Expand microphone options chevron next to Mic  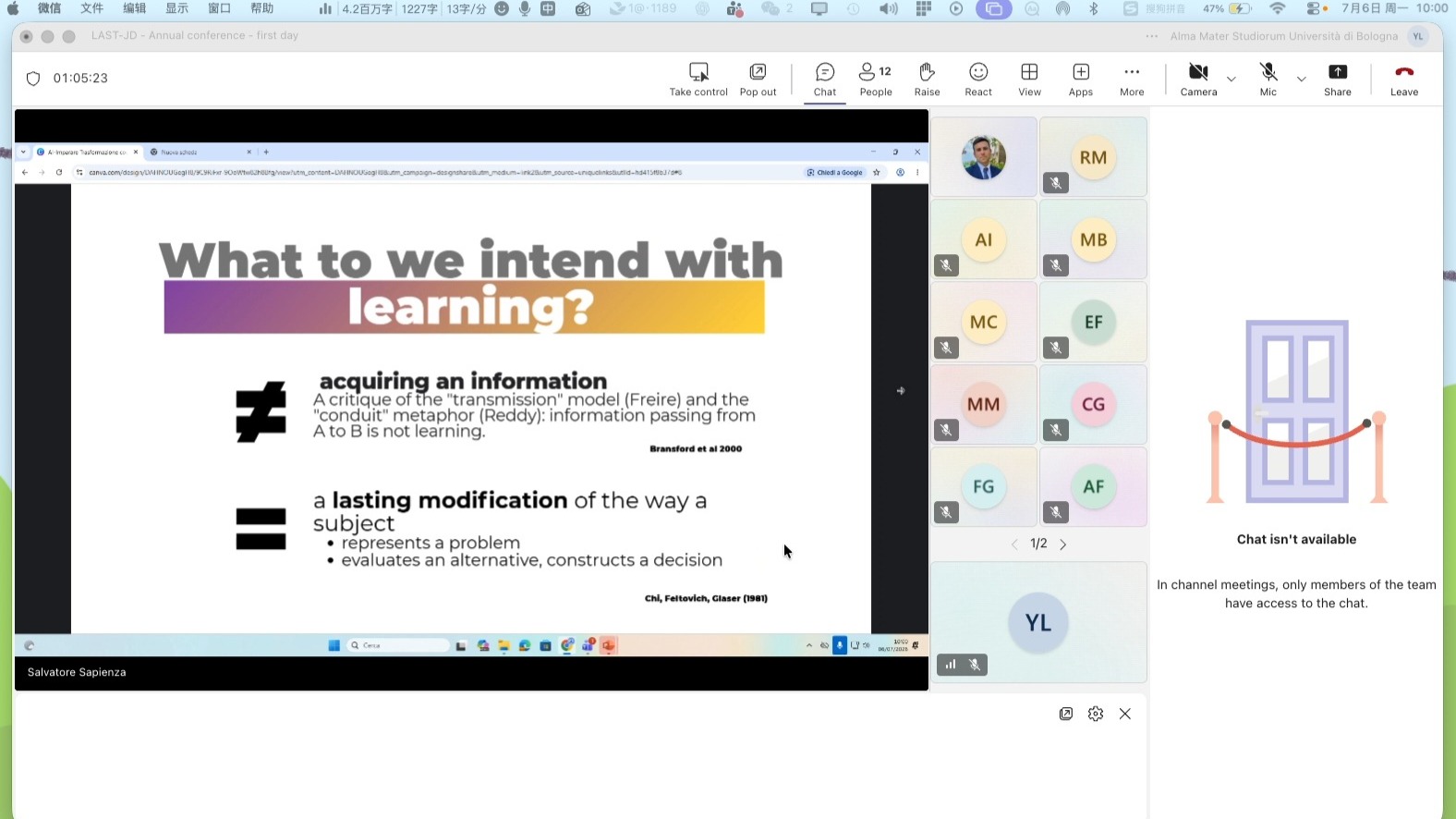point(1302,79)
